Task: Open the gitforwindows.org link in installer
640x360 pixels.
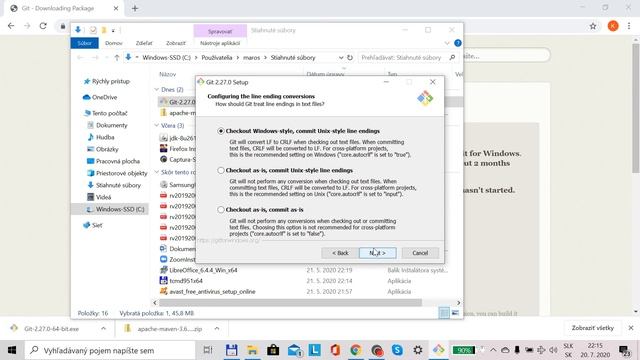Action: (x=229, y=240)
